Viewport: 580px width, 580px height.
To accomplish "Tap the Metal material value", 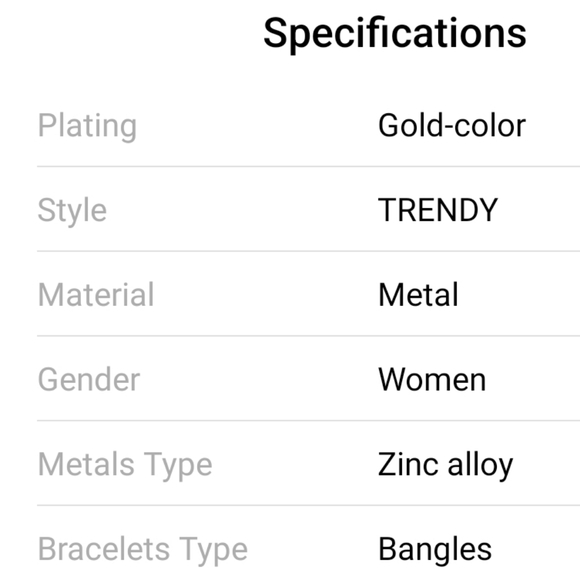I will point(418,295).
